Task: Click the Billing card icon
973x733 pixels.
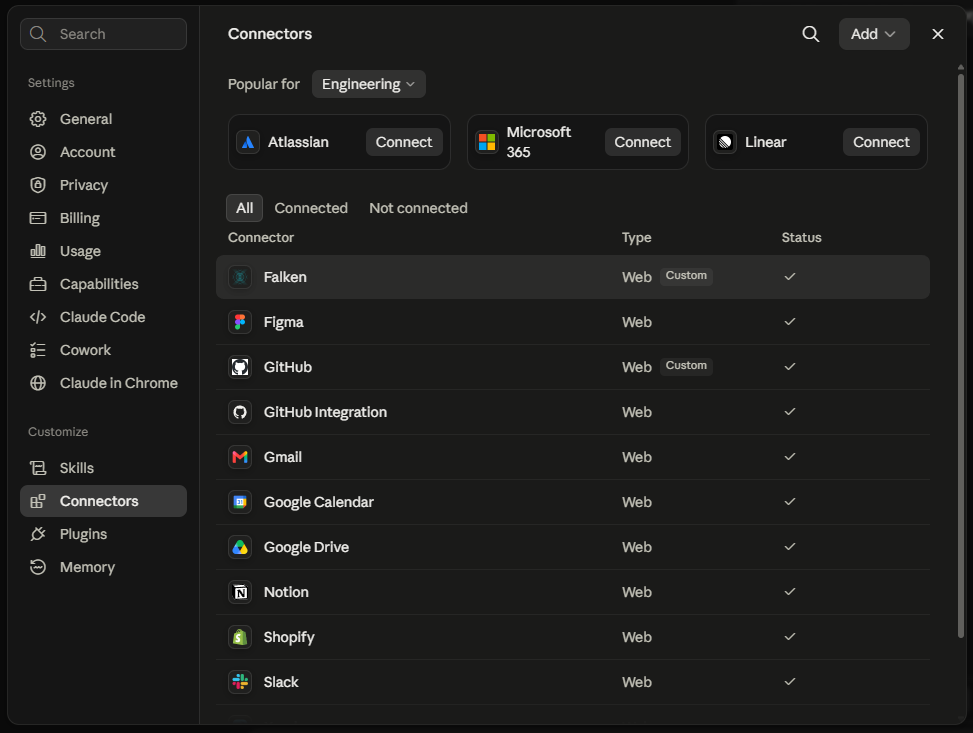Action: click(38, 218)
